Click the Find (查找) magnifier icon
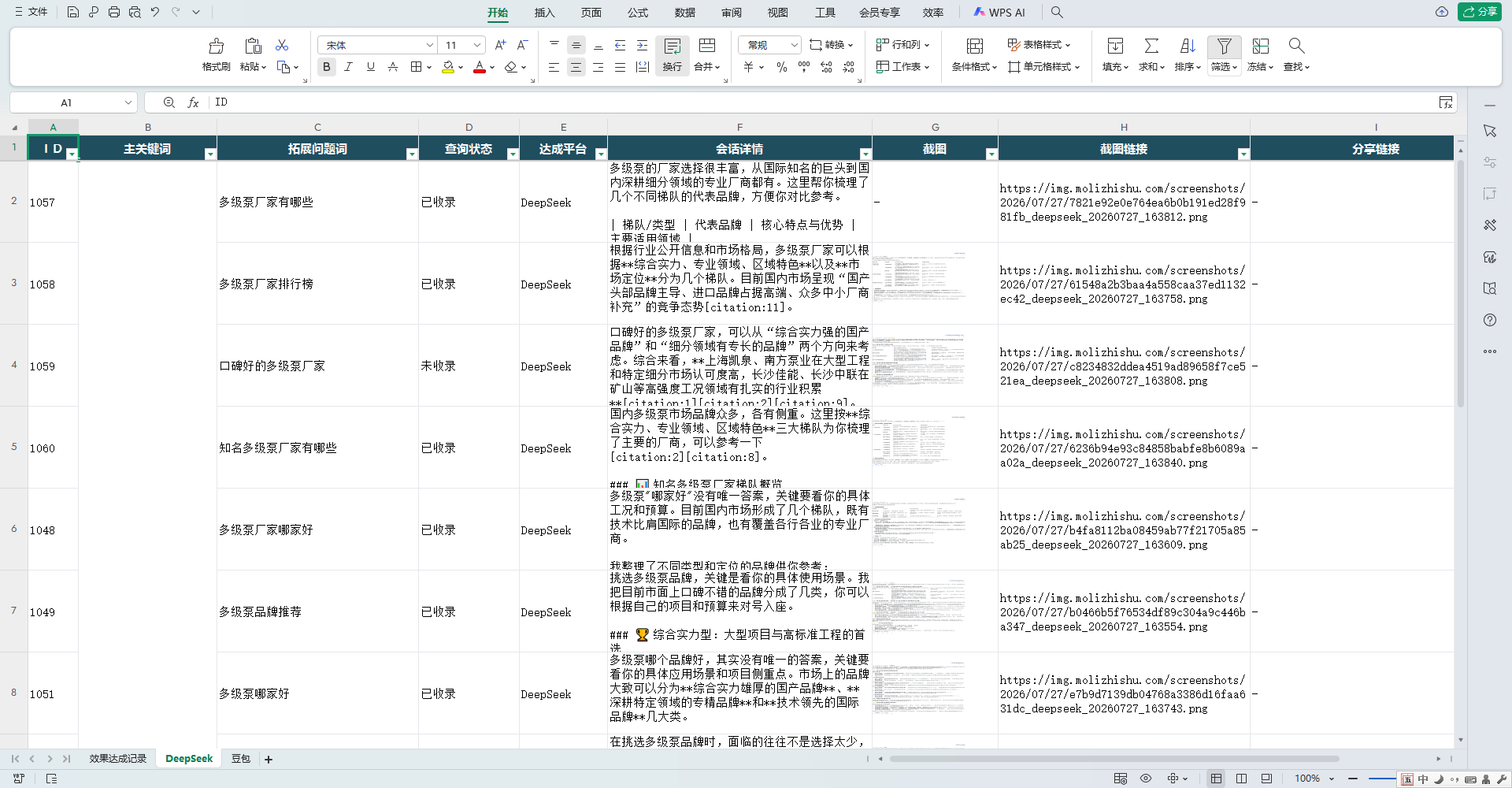Viewport: 1512px width, 788px height. coord(1296,46)
